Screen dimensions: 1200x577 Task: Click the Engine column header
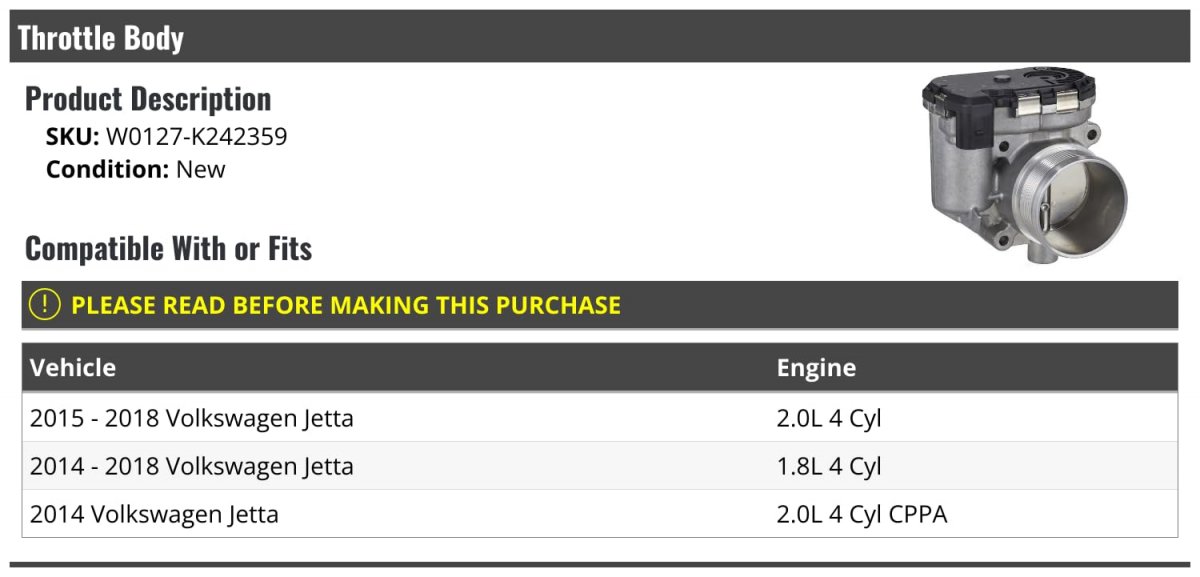(x=816, y=367)
